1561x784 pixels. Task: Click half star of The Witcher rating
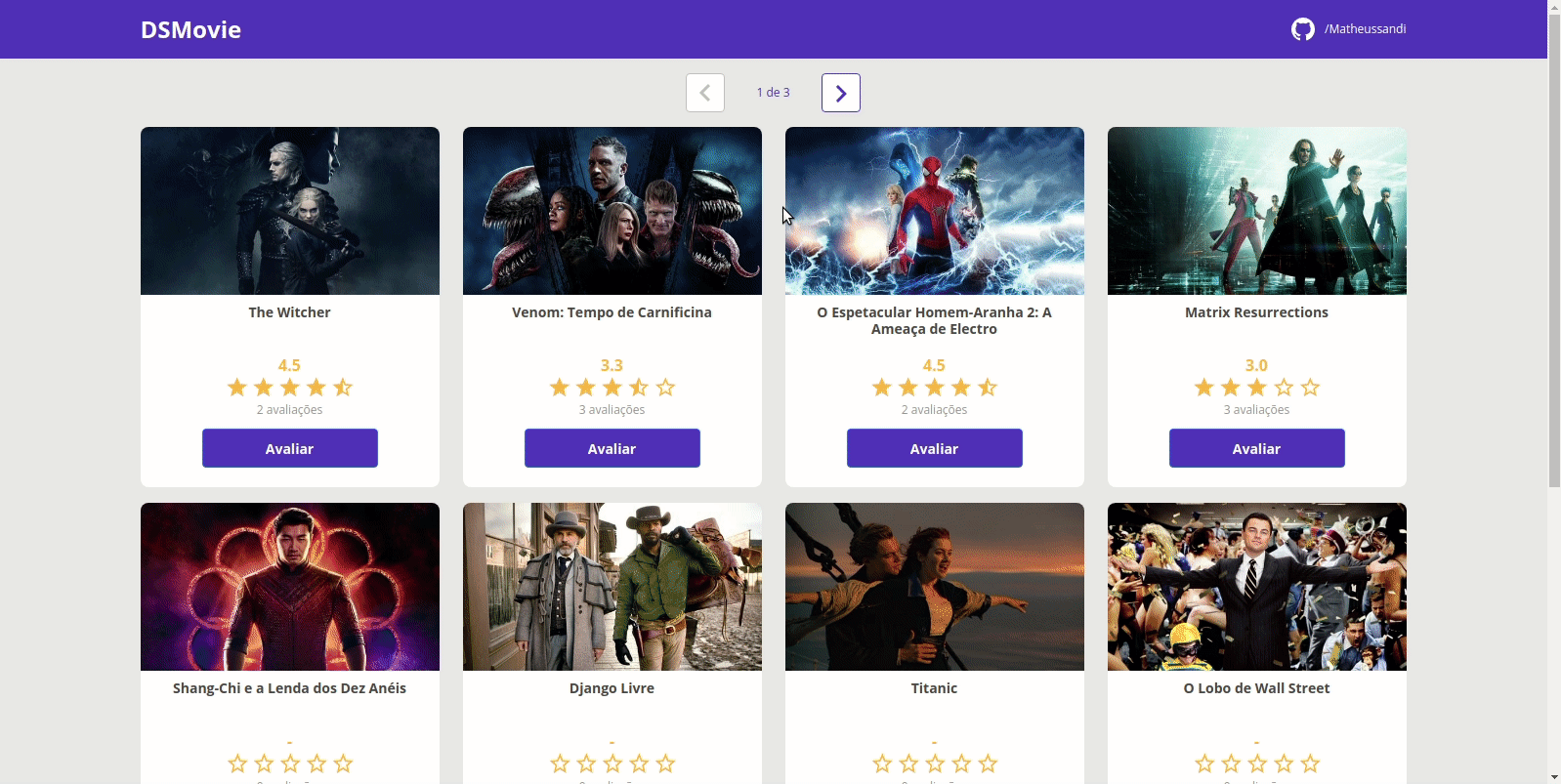(x=343, y=388)
